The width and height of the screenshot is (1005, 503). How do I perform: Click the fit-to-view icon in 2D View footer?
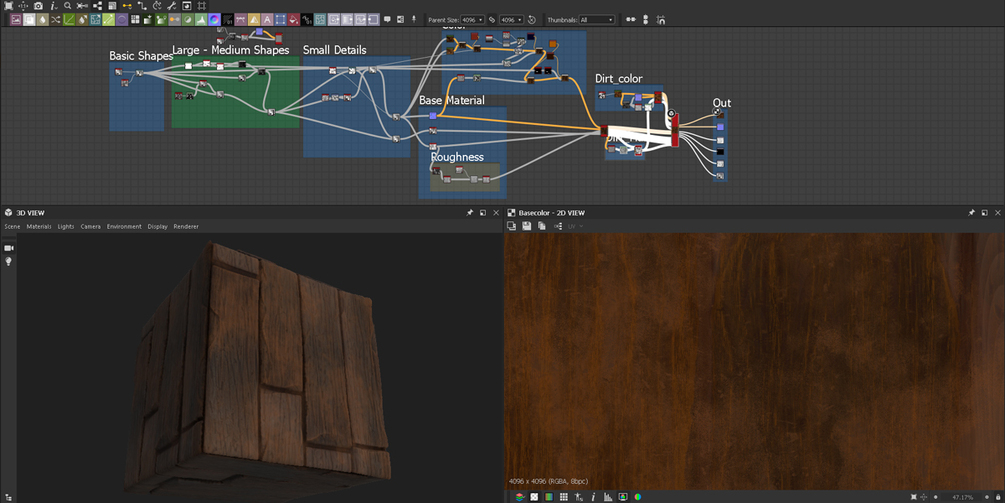(913, 497)
